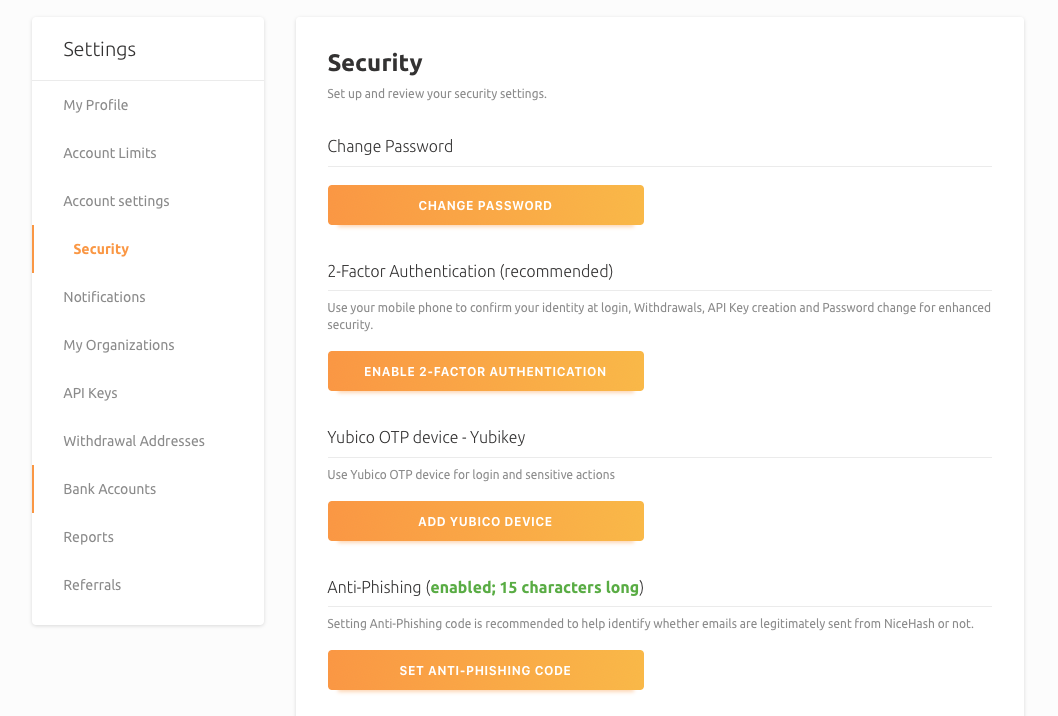Navigate to My Organizations
Image resolution: width=1058 pixels, height=716 pixels.
pyautogui.click(x=119, y=345)
